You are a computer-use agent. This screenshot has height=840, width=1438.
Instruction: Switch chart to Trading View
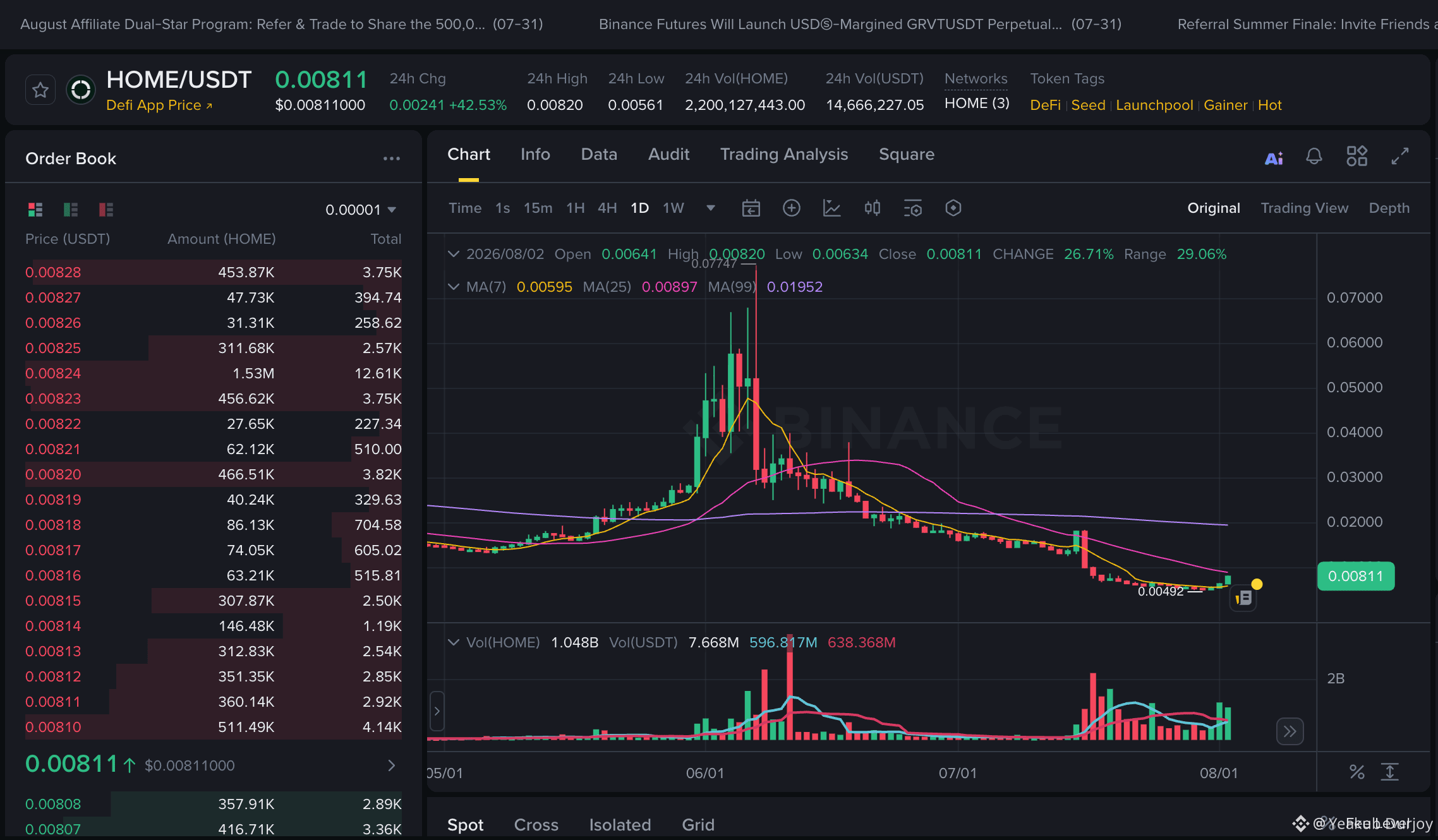coord(1305,208)
